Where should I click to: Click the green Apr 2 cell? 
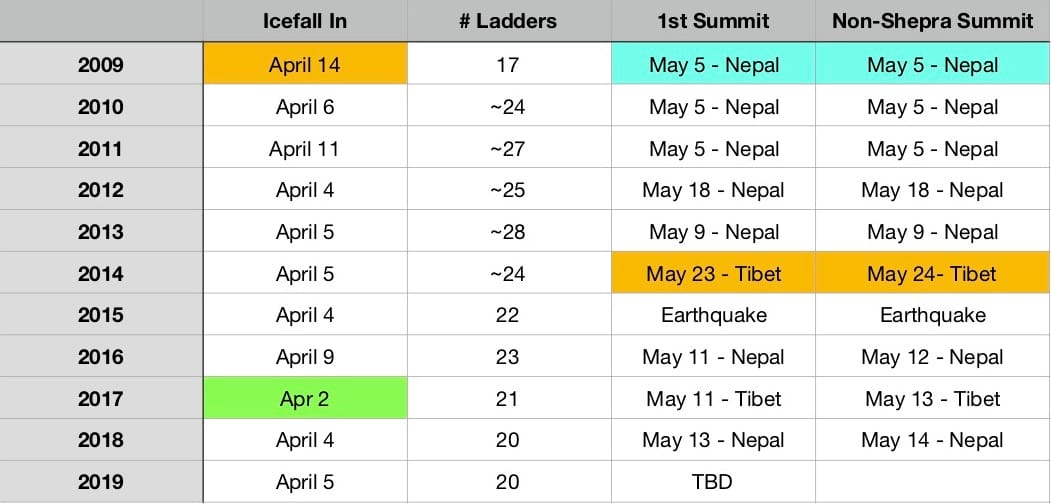(x=305, y=399)
